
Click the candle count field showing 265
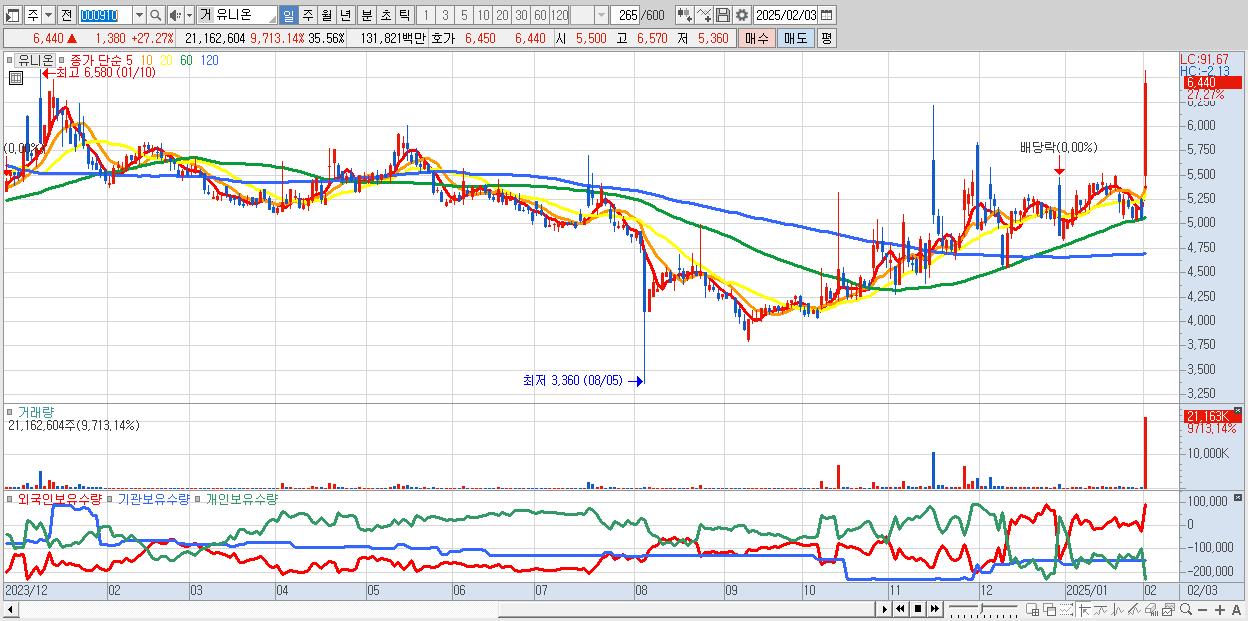[625, 15]
